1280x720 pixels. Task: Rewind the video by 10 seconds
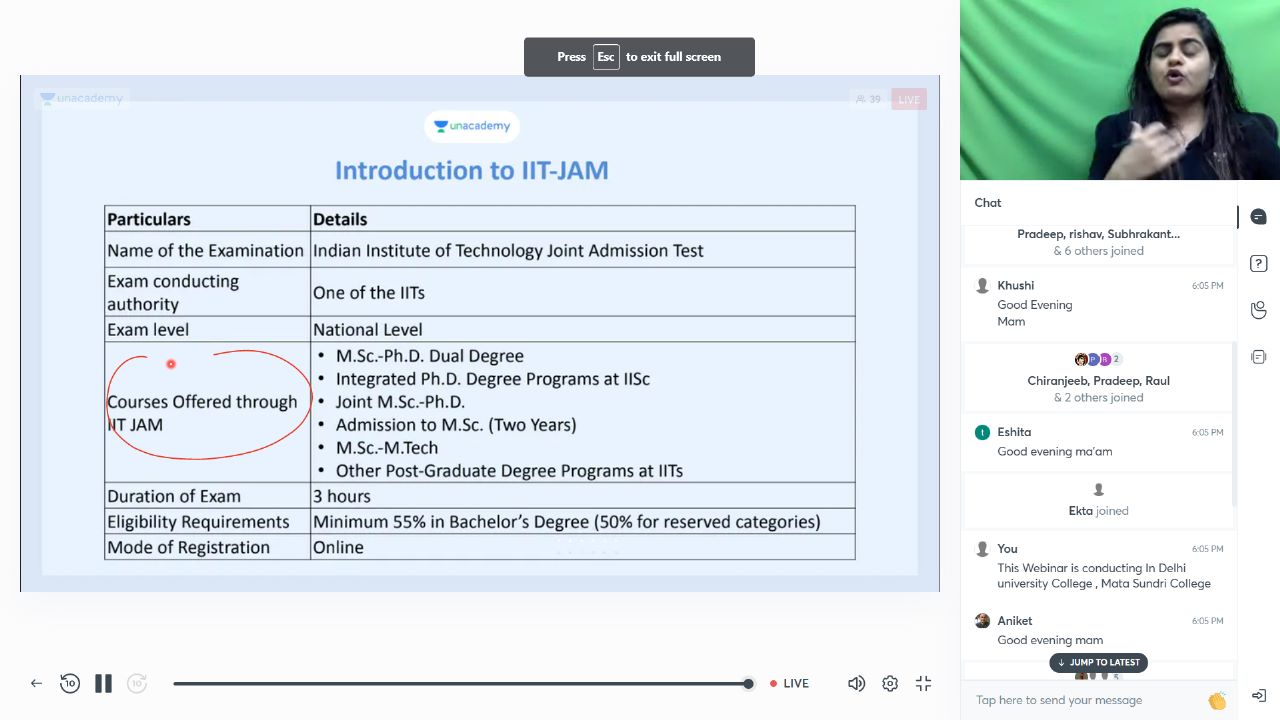tap(69, 683)
